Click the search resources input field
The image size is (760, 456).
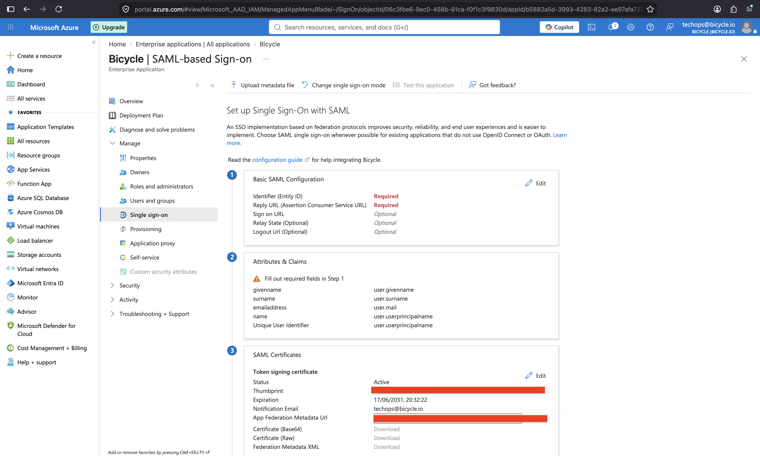click(384, 27)
